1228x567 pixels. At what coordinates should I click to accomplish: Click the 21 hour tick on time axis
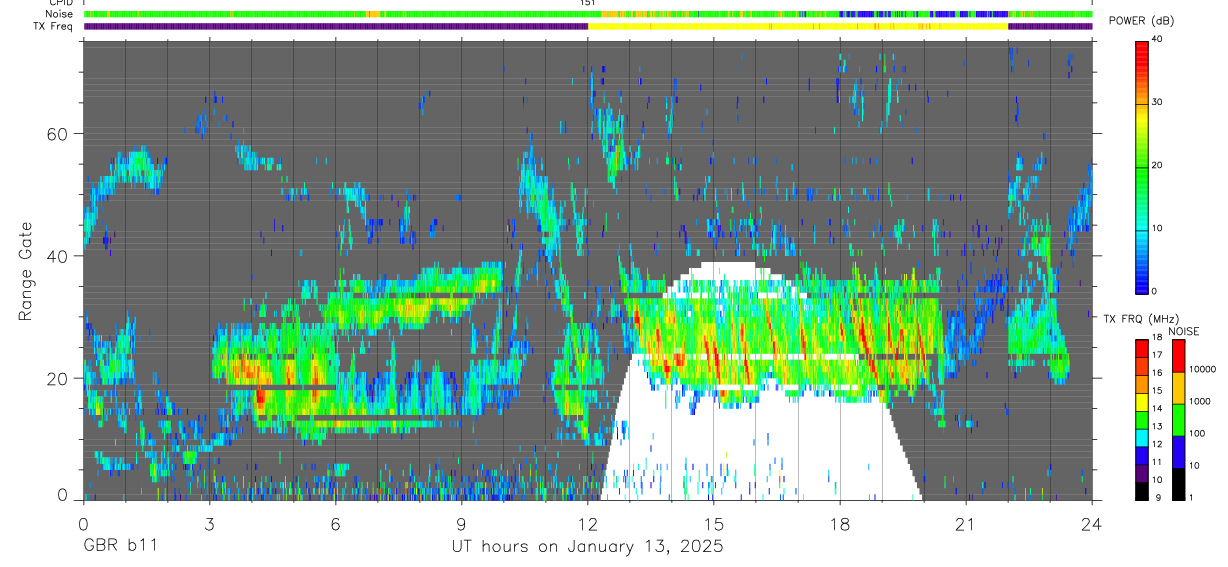(x=966, y=522)
